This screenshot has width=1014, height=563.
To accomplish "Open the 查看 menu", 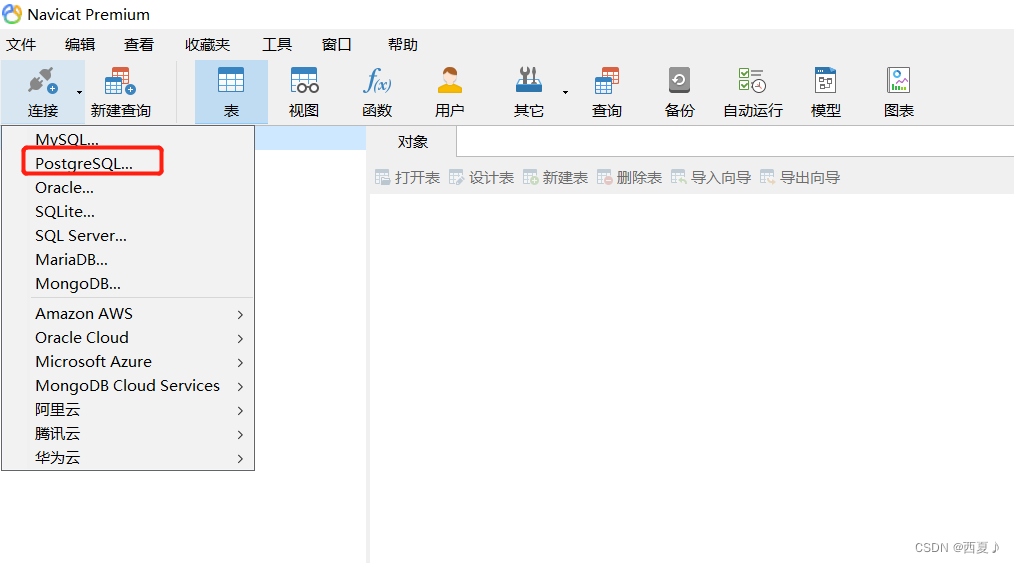I will pyautogui.click(x=139, y=45).
